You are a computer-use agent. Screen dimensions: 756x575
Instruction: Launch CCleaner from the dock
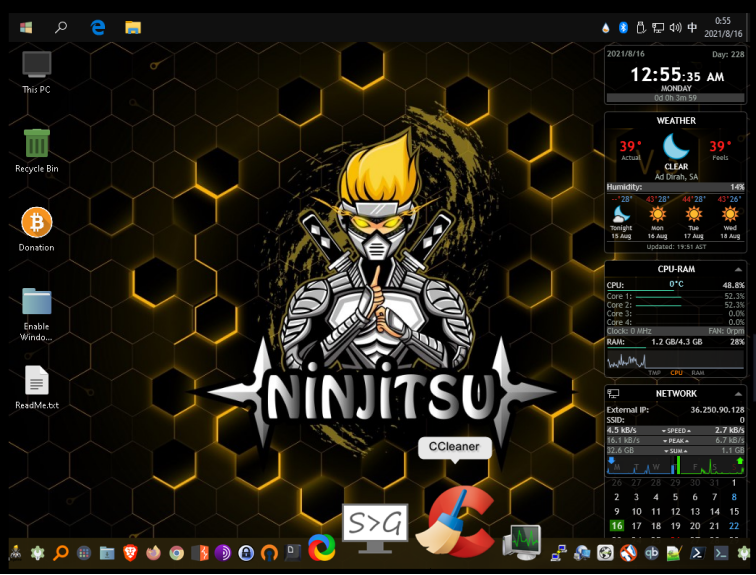pyautogui.click(x=456, y=521)
